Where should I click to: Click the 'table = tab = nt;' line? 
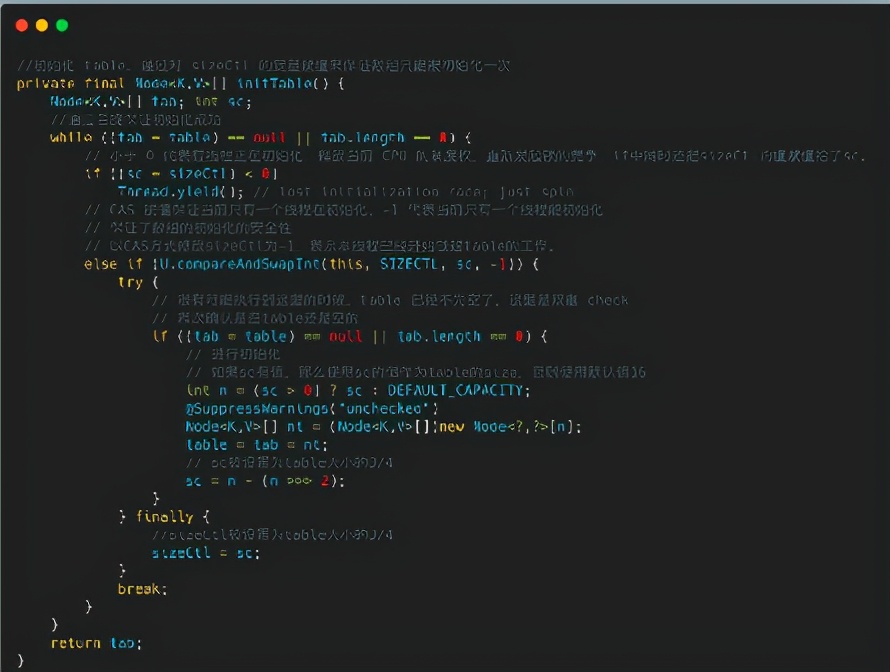coord(257,445)
